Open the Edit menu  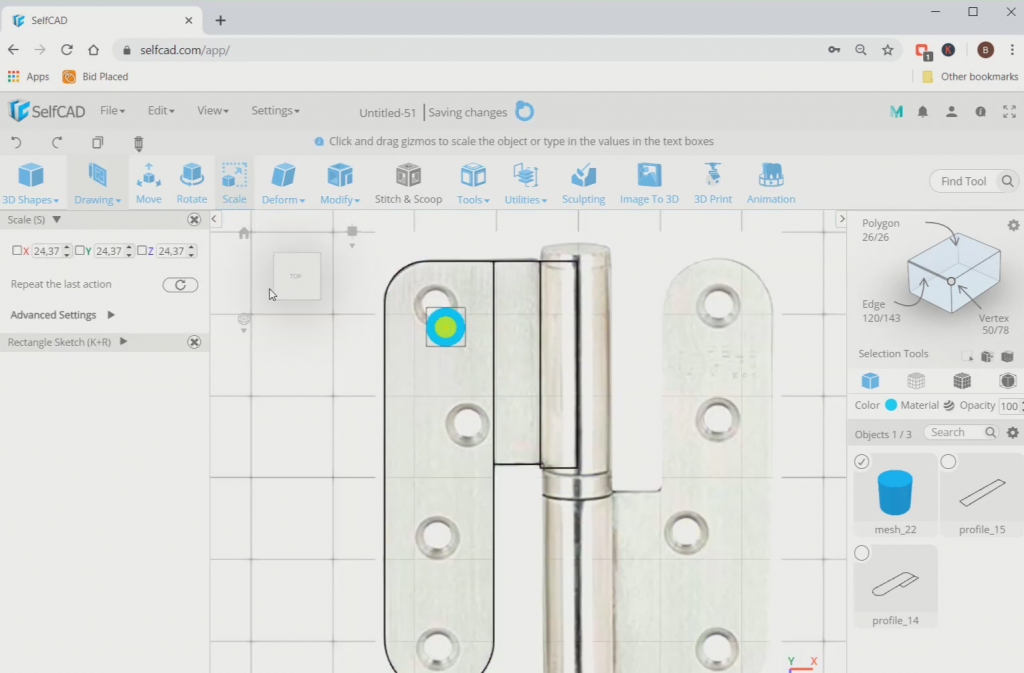tap(159, 111)
